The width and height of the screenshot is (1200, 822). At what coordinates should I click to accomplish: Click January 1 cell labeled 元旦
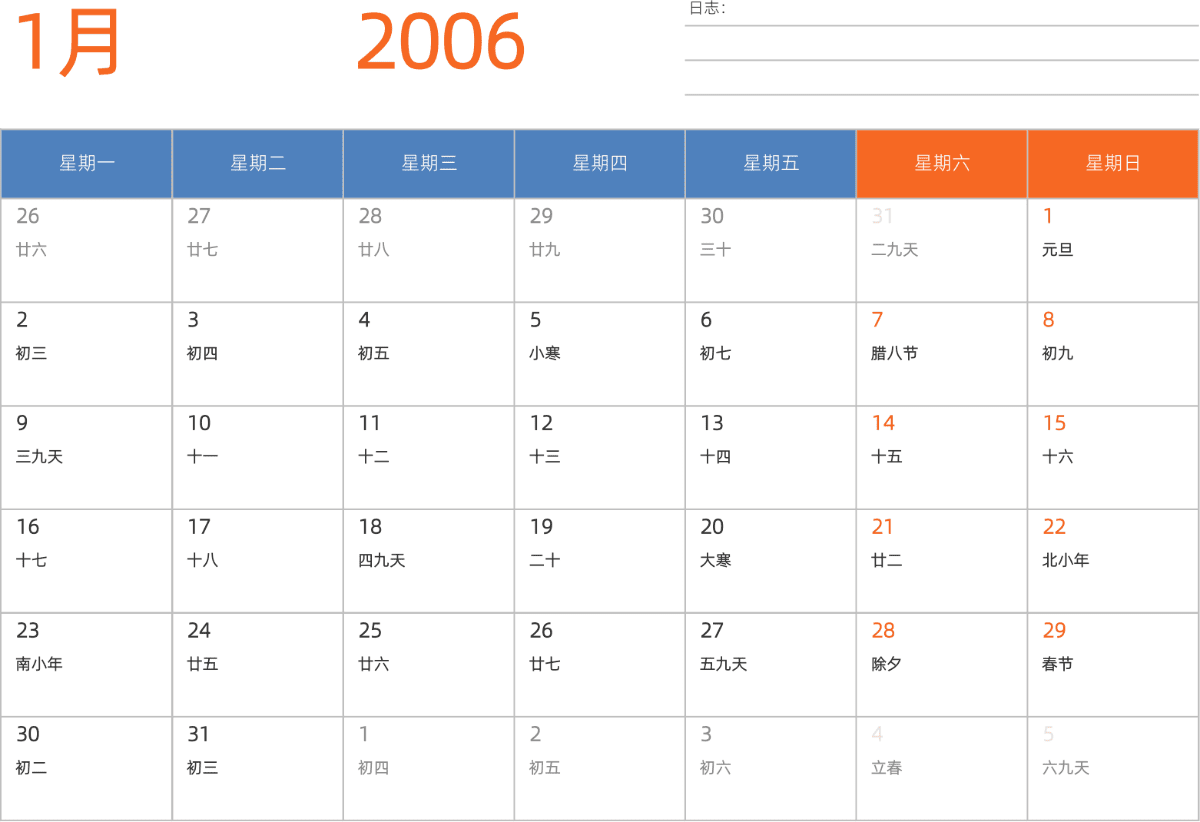pos(1113,250)
